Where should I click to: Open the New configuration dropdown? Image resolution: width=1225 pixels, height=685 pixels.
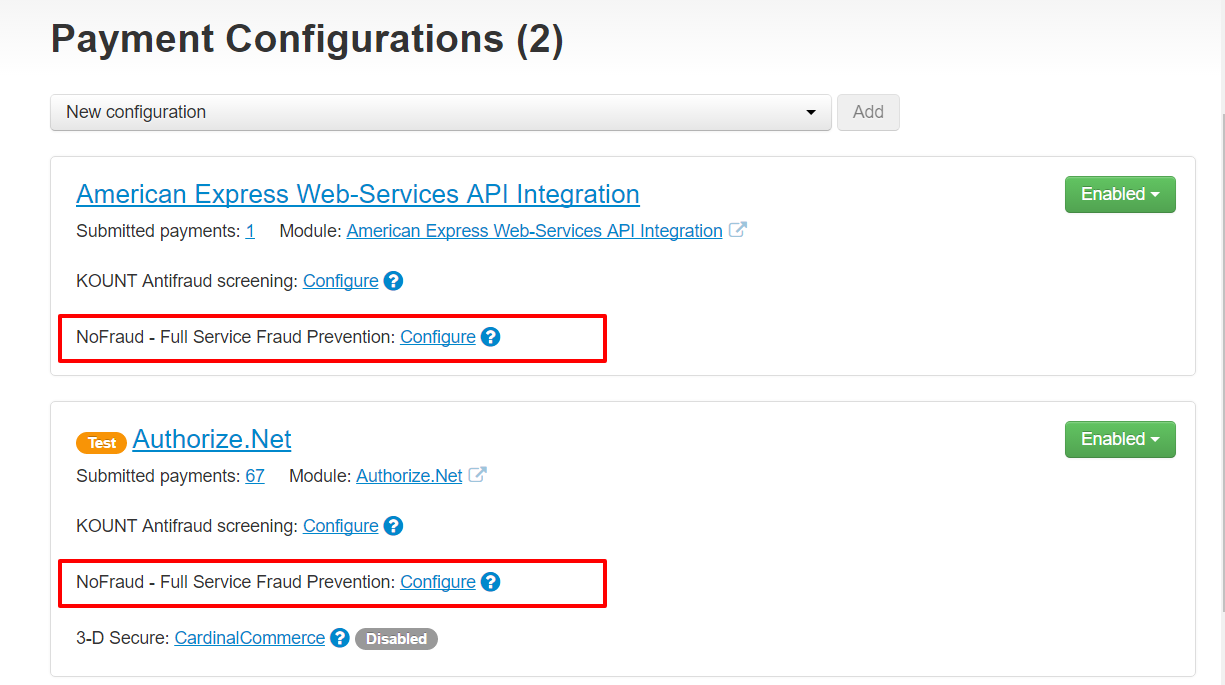[441, 112]
